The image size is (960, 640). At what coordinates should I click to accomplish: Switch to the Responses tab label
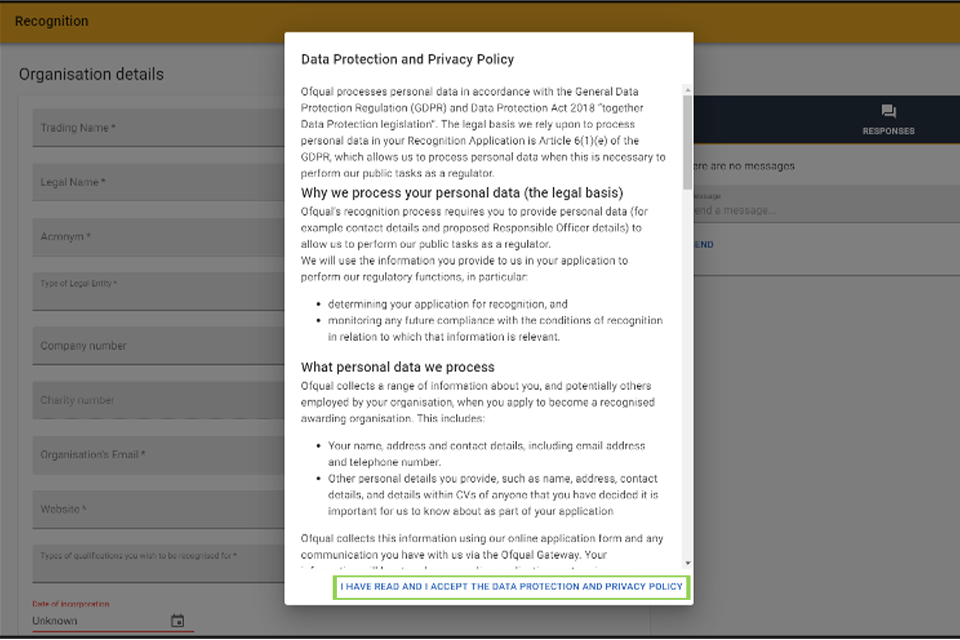888,131
